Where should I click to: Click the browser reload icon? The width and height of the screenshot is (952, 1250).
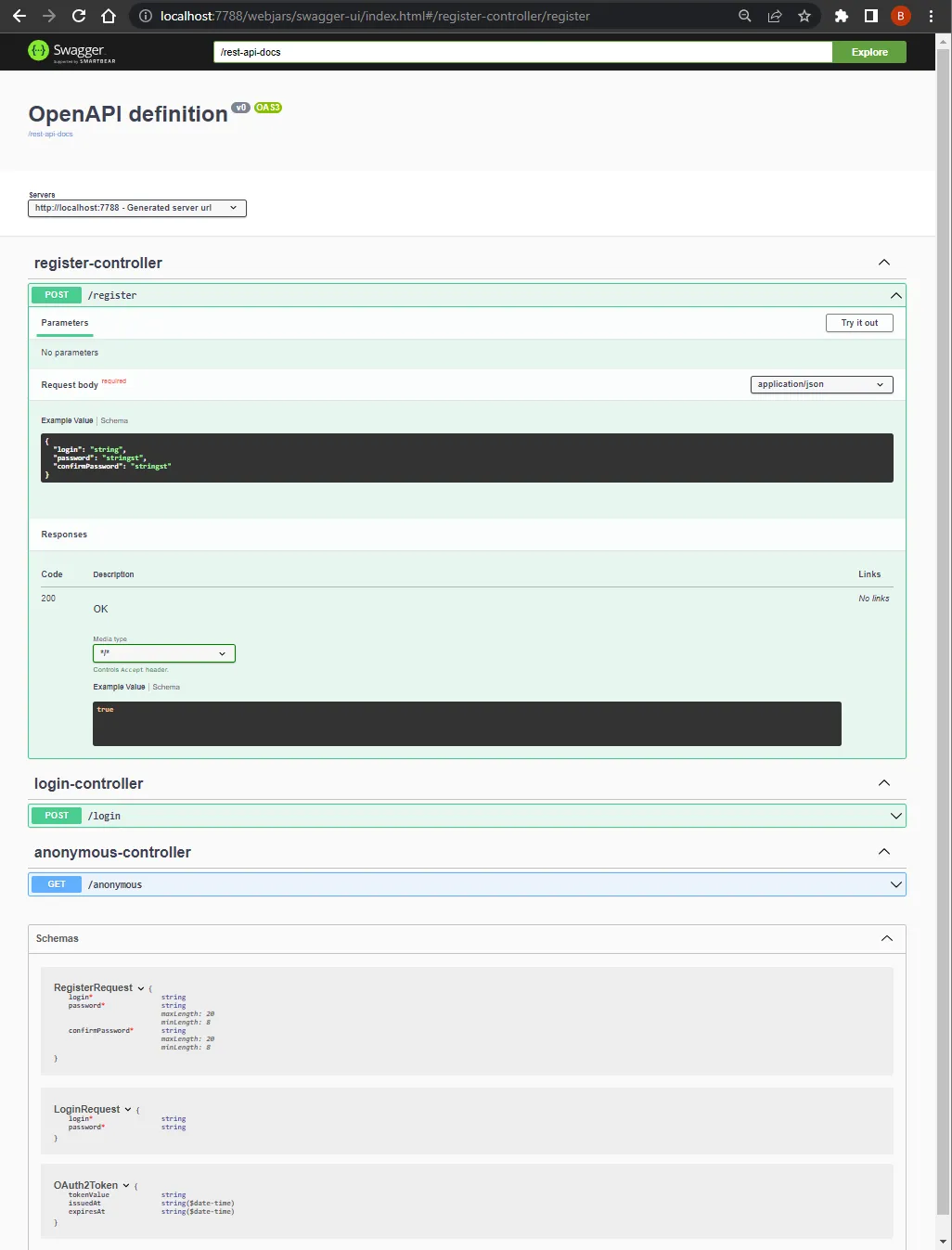point(78,16)
